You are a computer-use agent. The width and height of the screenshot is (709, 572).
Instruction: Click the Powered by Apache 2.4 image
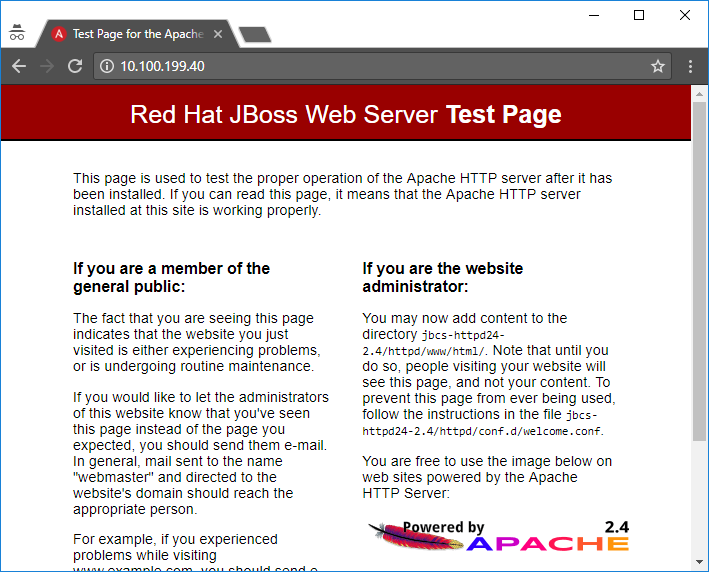click(499, 536)
